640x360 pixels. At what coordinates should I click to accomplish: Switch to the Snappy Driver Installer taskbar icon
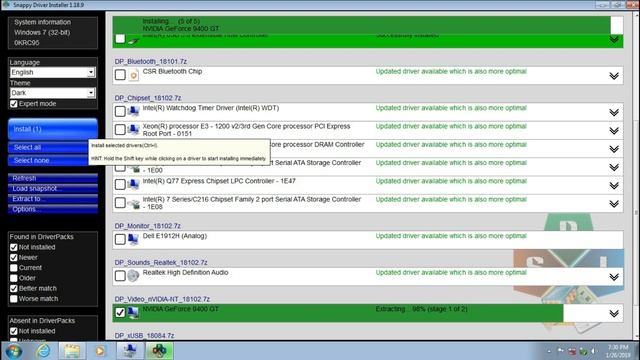[x=159, y=351]
